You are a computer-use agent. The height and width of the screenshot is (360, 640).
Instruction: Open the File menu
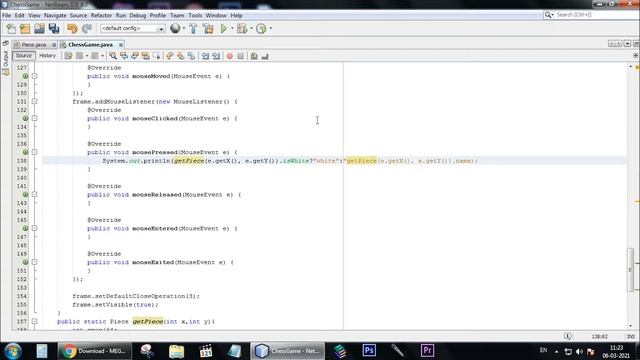pyautogui.click(x=7, y=16)
